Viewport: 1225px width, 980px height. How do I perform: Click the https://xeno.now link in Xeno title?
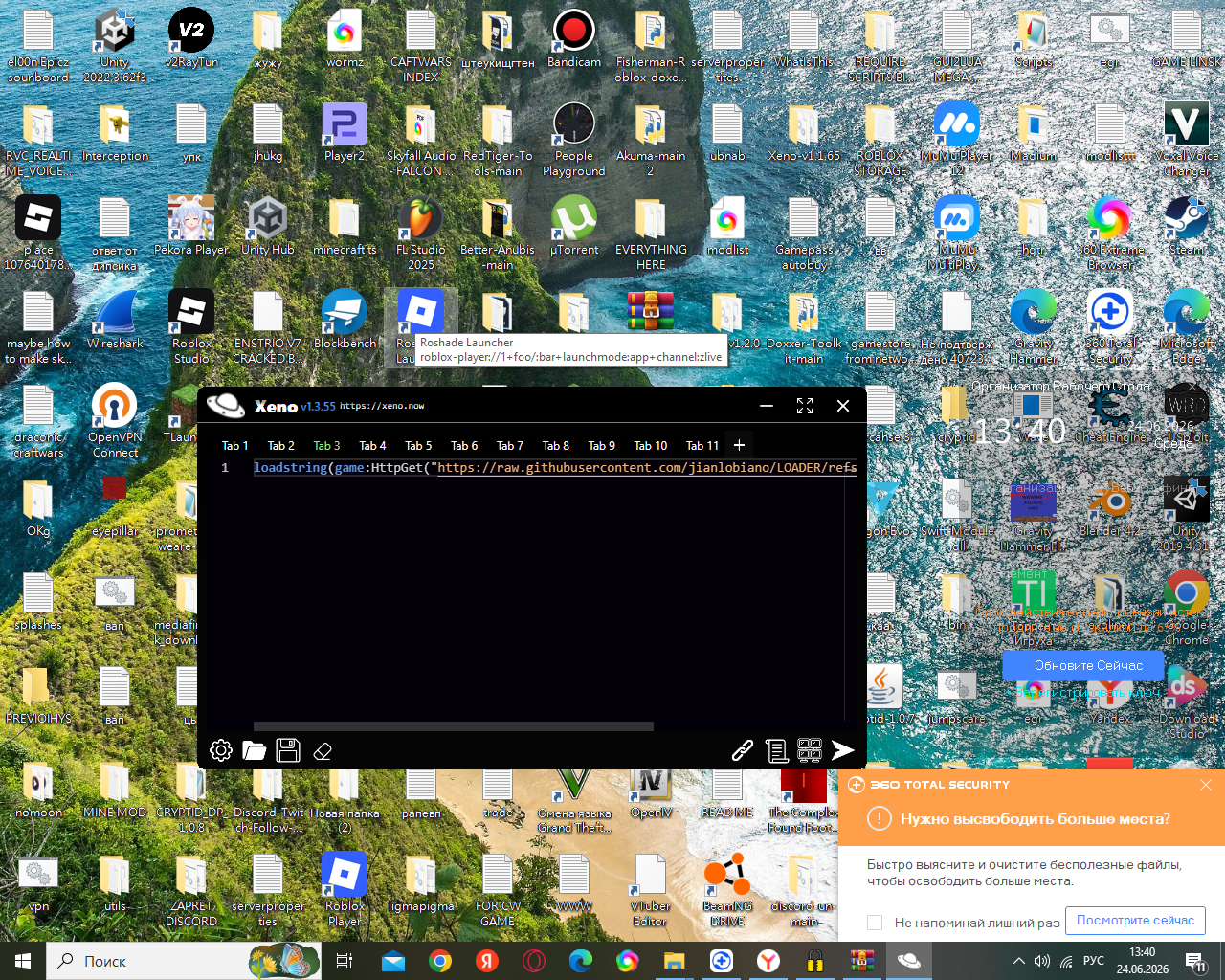382,406
